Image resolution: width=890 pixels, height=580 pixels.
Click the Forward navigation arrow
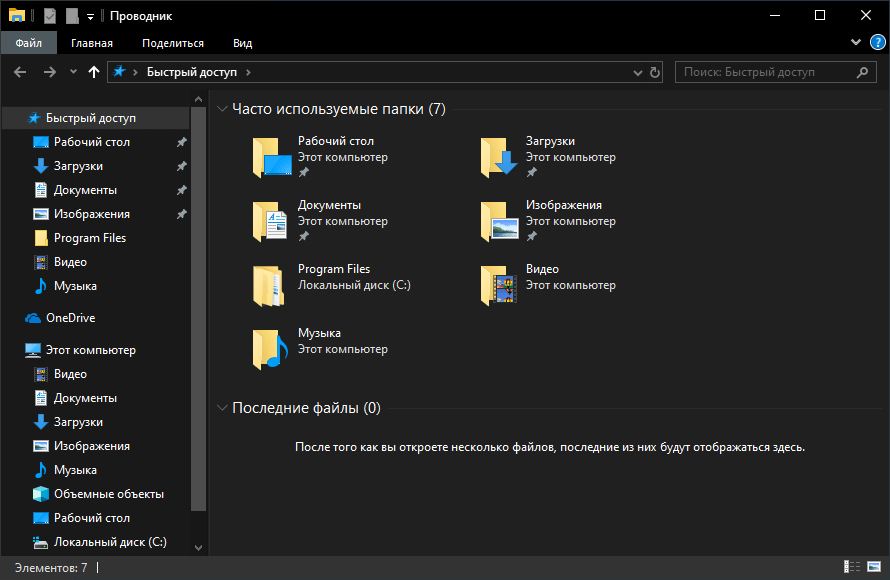coord(50,72)
